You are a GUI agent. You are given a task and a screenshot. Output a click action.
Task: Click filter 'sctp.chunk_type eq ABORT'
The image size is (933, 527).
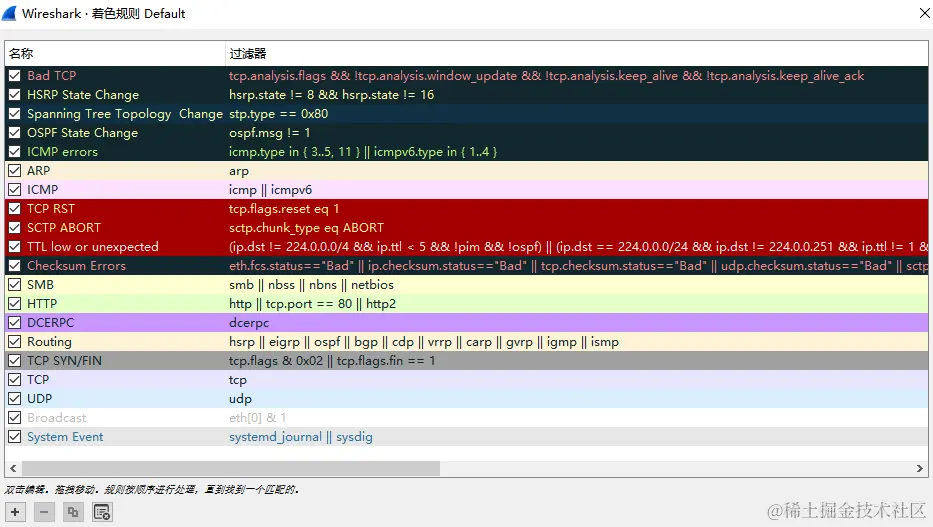pyautogui.click(x=306, y=228)
